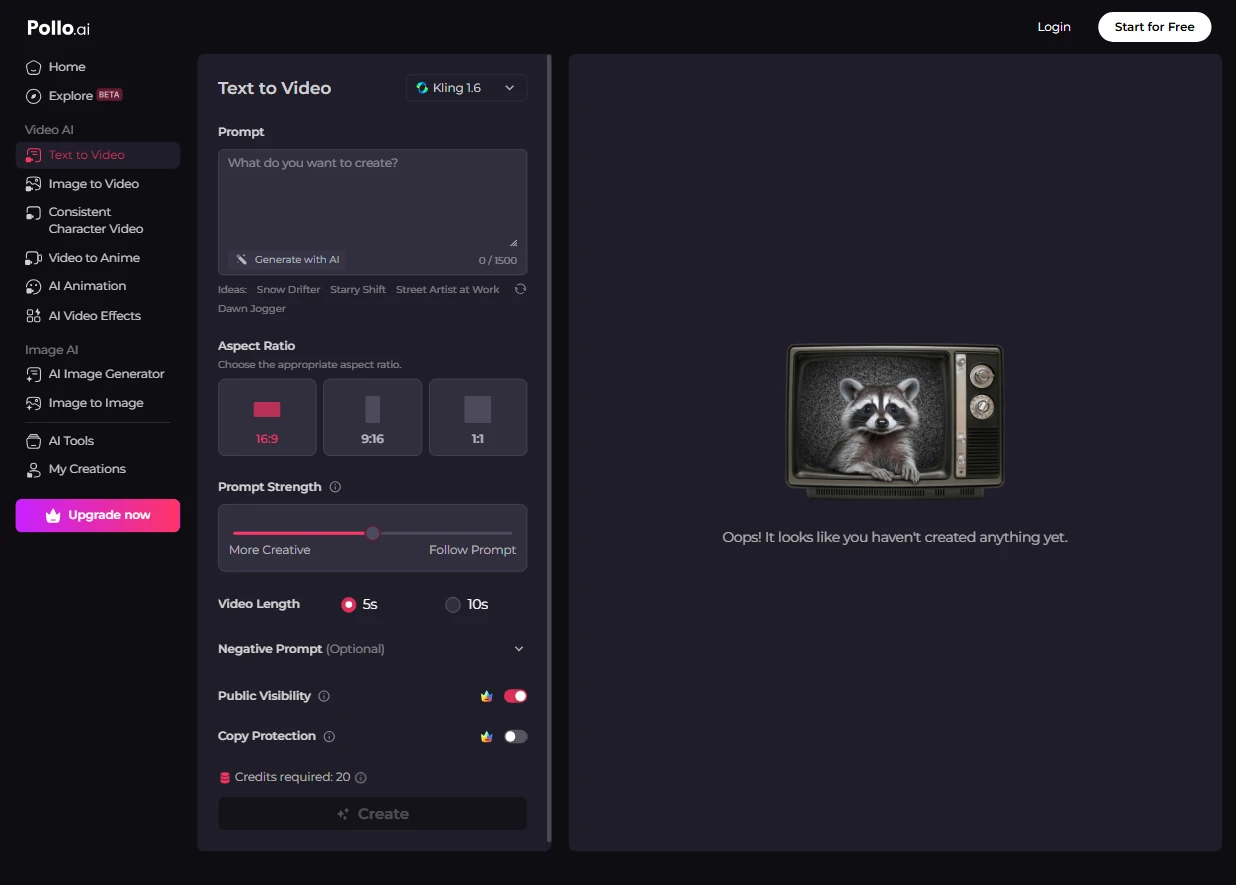The height and width of the screenshot is (885, 1236).
Task: Choose the 16:9 aspect ratio
Action: (267, 417)
